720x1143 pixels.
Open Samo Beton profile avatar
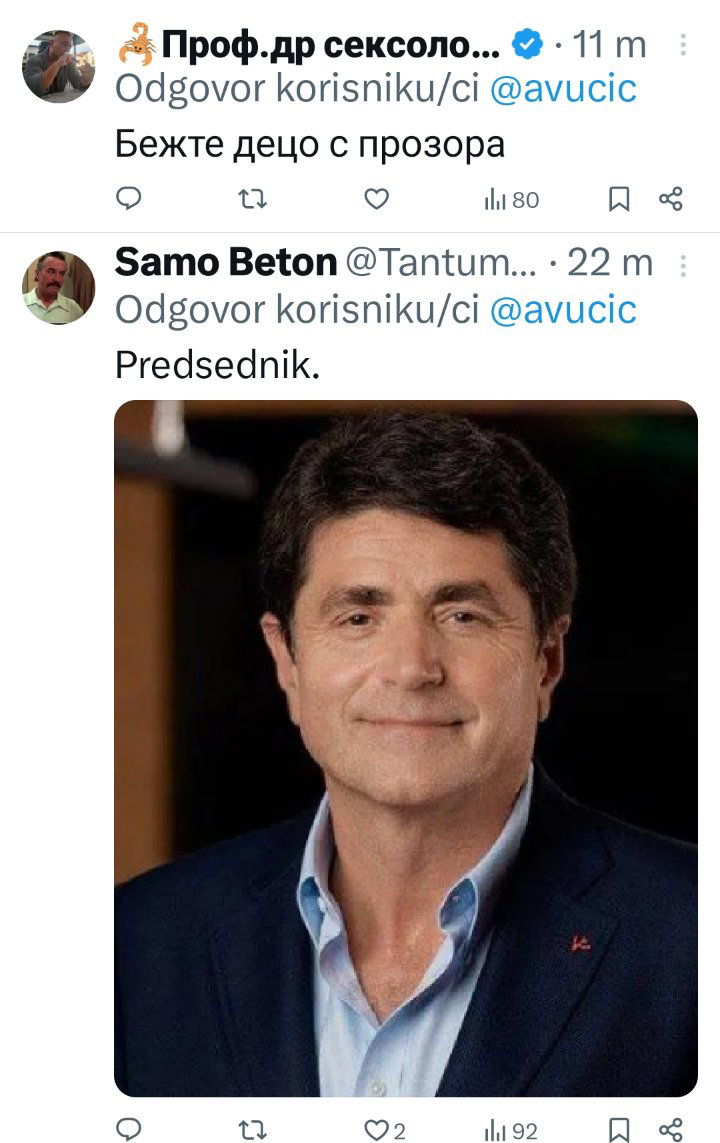[58, 287]
